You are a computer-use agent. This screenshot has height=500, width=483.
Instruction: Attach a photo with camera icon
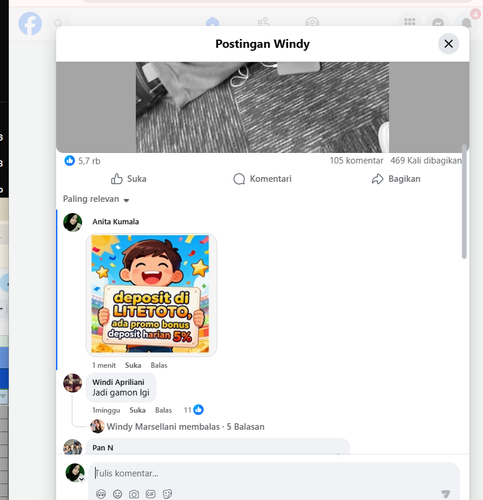(134, 494)
